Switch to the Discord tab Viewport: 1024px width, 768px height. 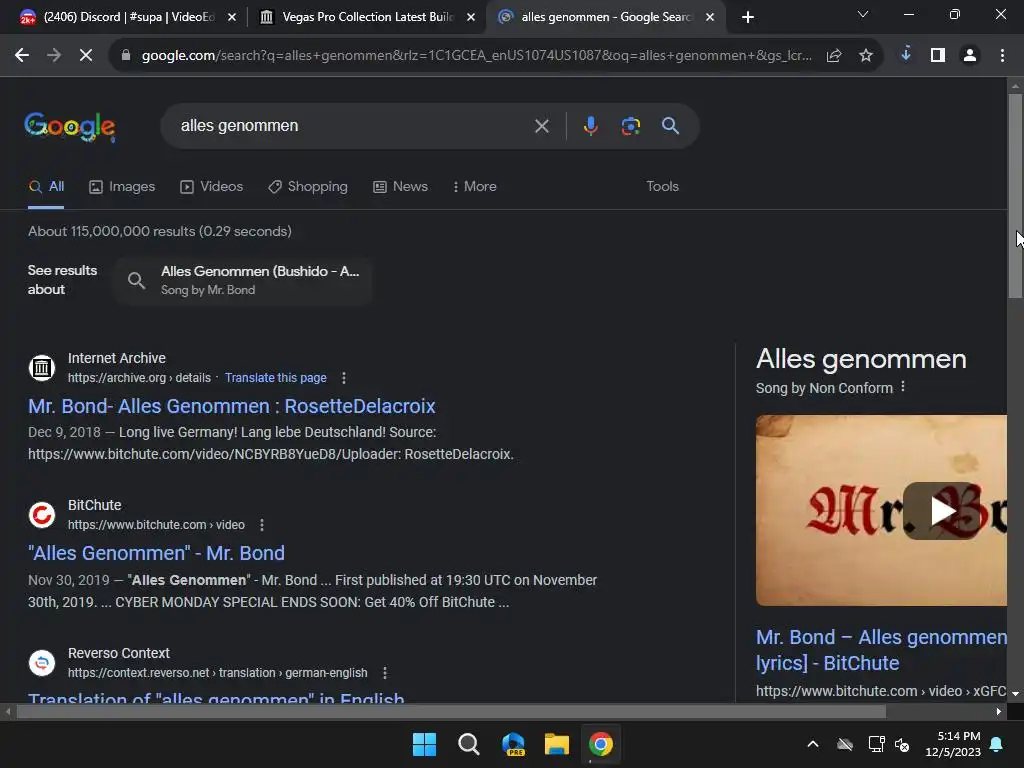click(128, 17)
